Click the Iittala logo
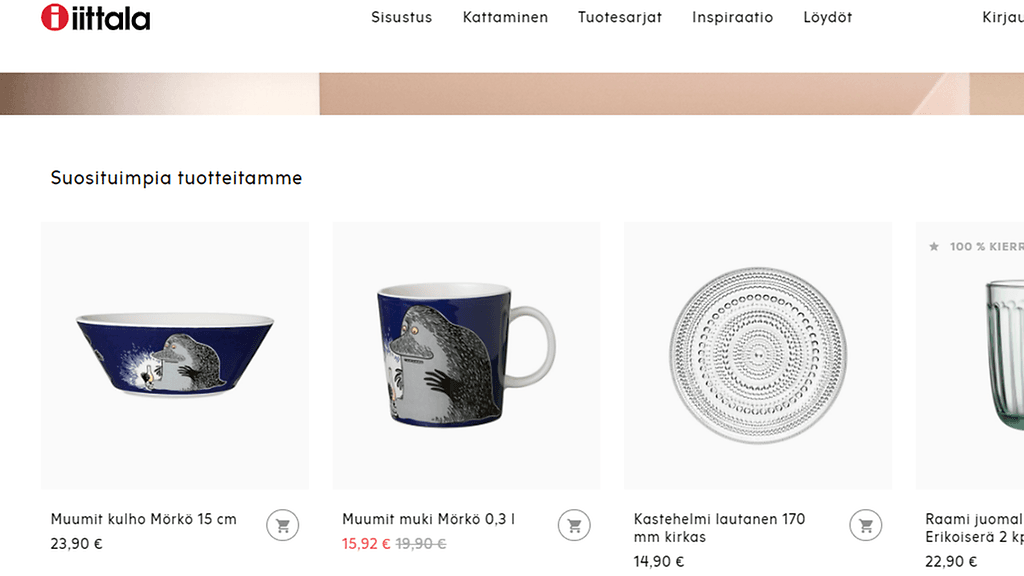The width and height of the screenshot is (1024, 576). [x=95, y=18]
